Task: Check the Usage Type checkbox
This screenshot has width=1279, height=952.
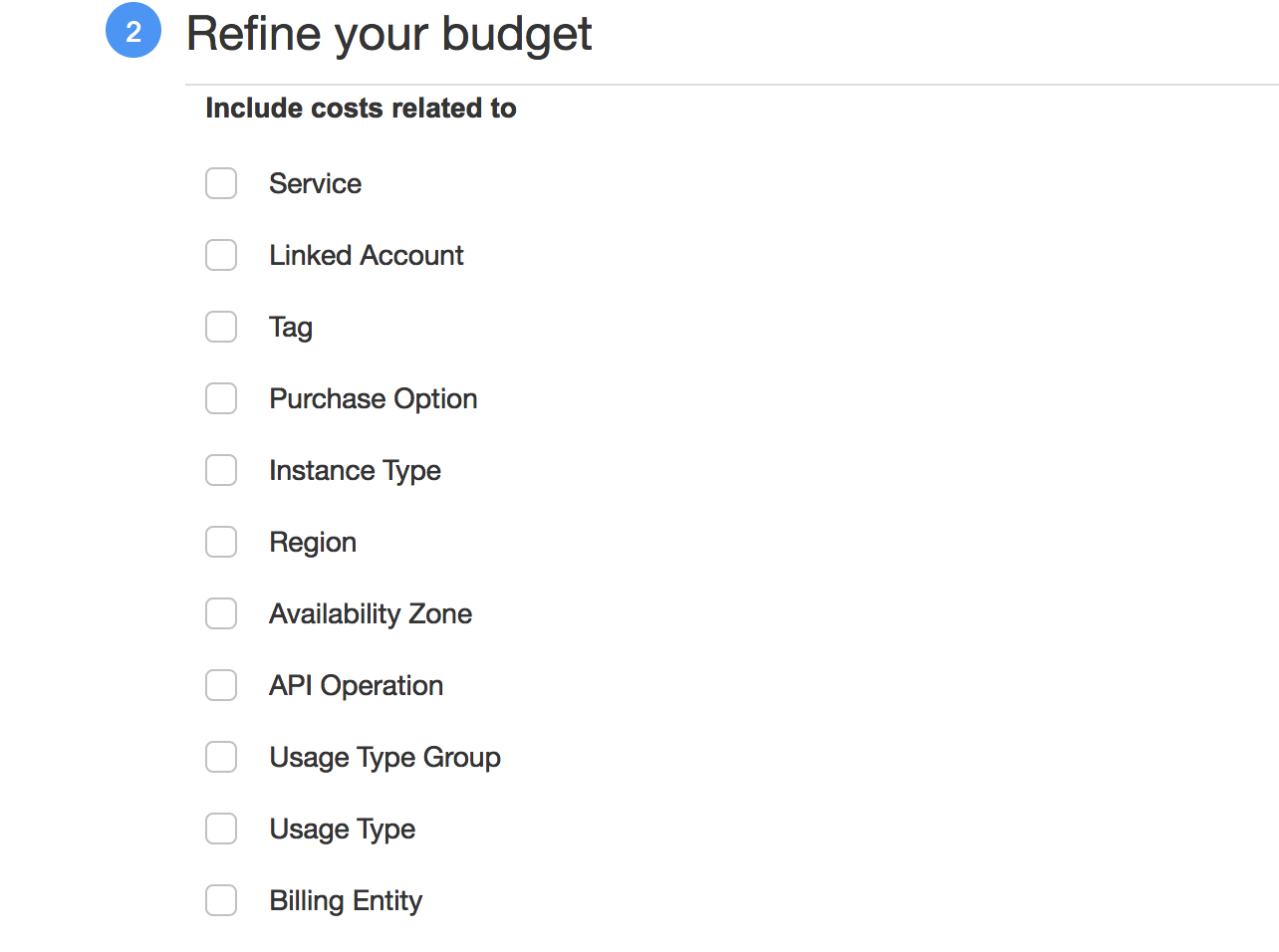Action: click(221, 829)
